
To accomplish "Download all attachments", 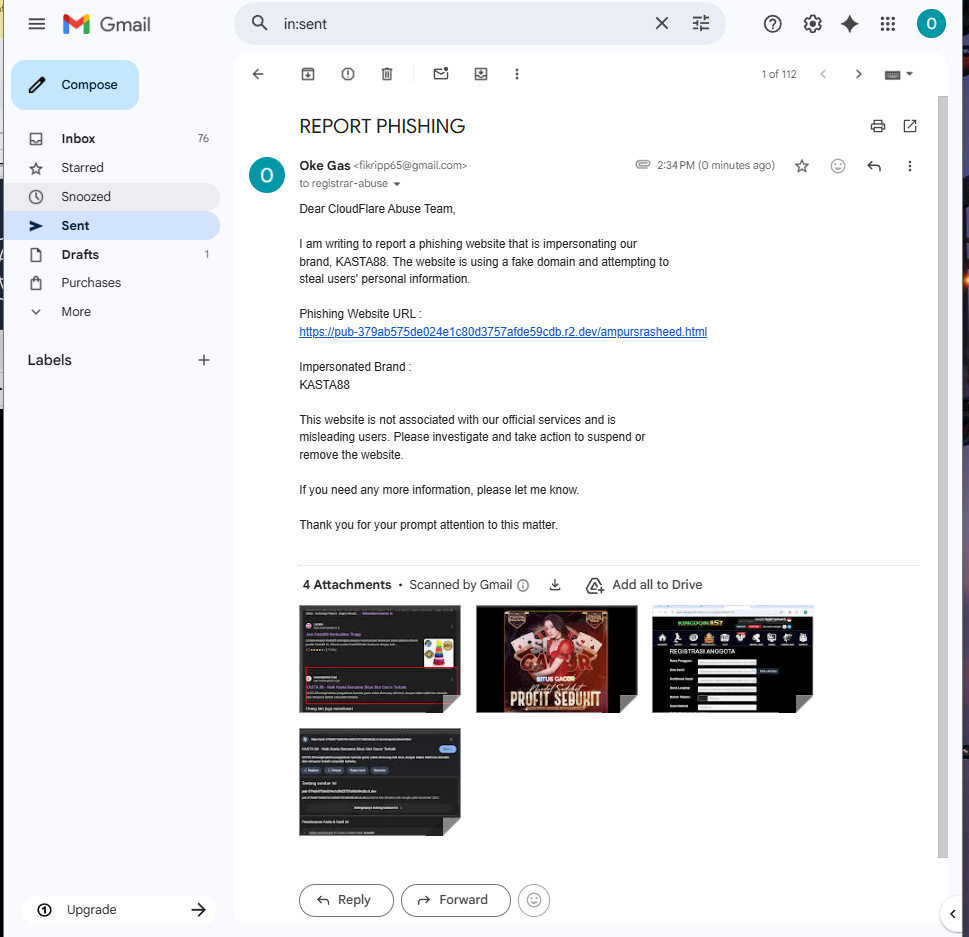I will point(555,585).
